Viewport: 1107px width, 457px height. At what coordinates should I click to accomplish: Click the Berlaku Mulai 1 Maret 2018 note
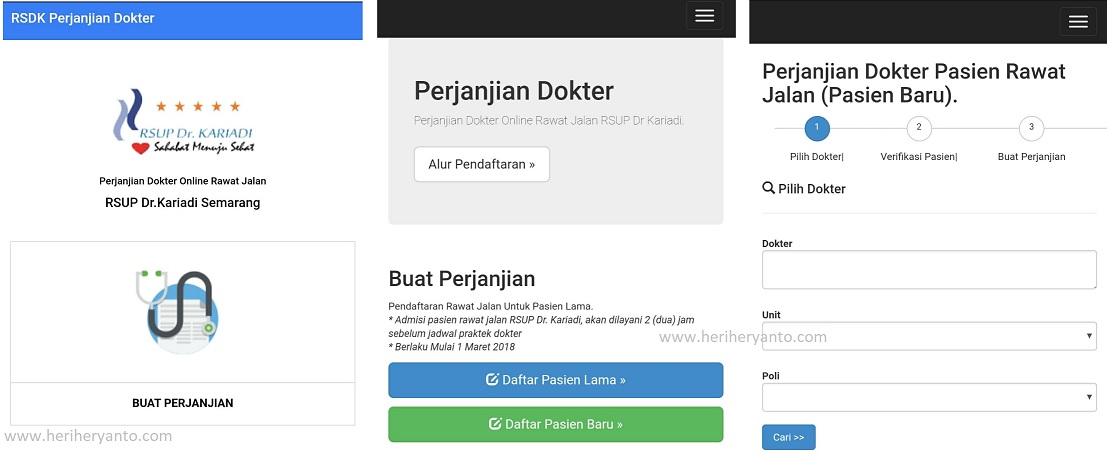(452, 347)
